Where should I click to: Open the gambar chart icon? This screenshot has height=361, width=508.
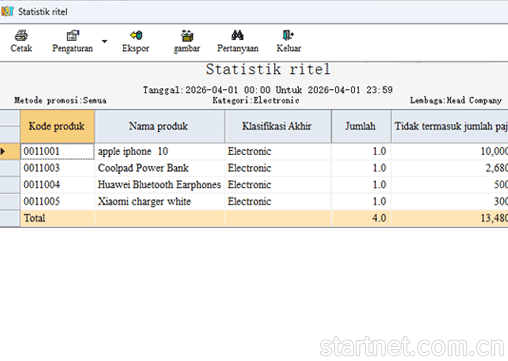[x=187, y=35]
